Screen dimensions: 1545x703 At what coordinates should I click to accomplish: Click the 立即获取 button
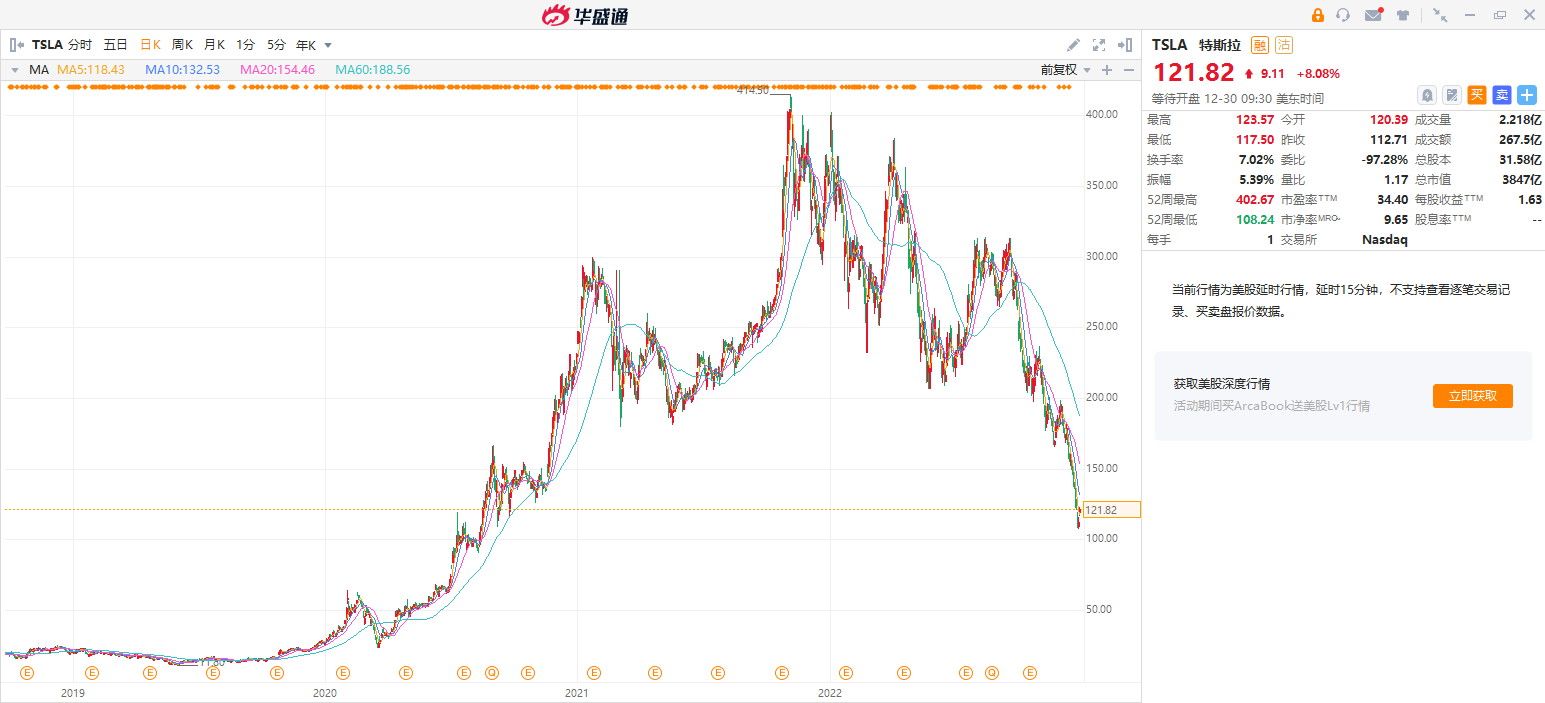(x=1472, y=396)
